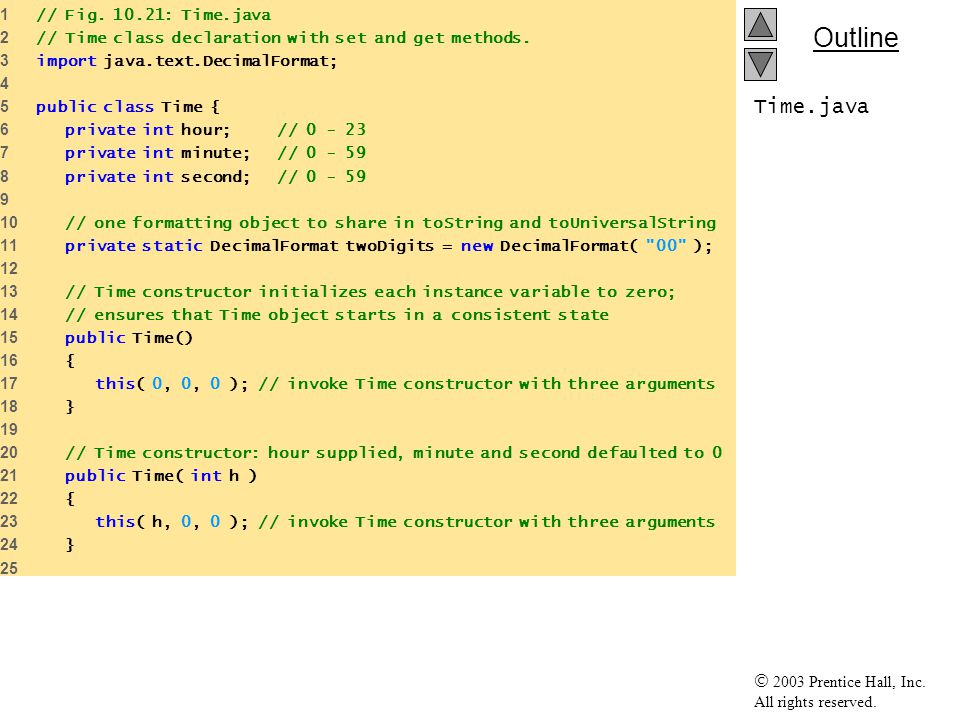Select the Time.java label in the outline
Image resolution: width=960 pixels, height=720 pixels.
(811, 107)
